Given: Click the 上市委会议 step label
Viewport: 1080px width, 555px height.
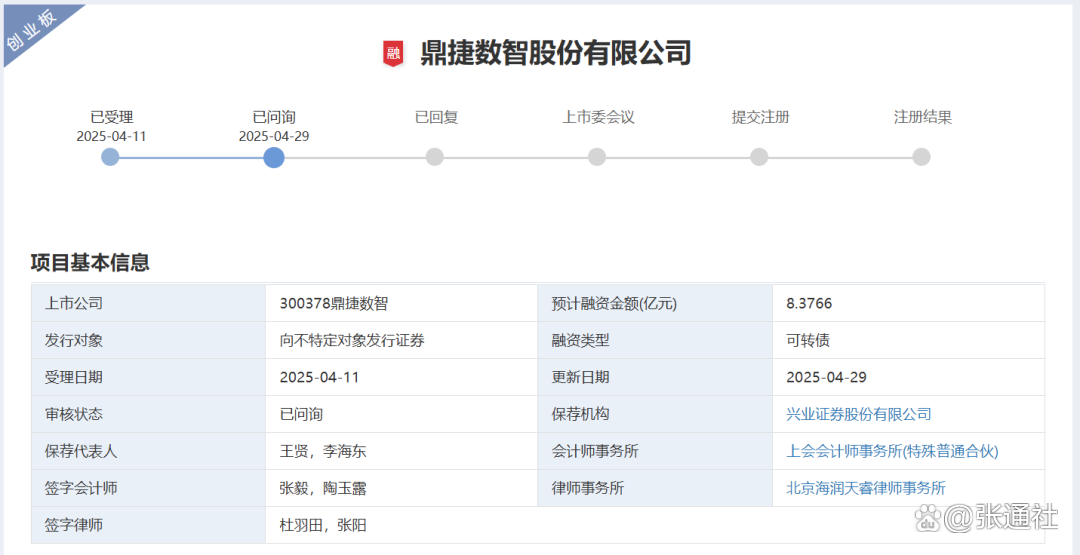Looking at the screenshot, I should click(x=598, y=118).
